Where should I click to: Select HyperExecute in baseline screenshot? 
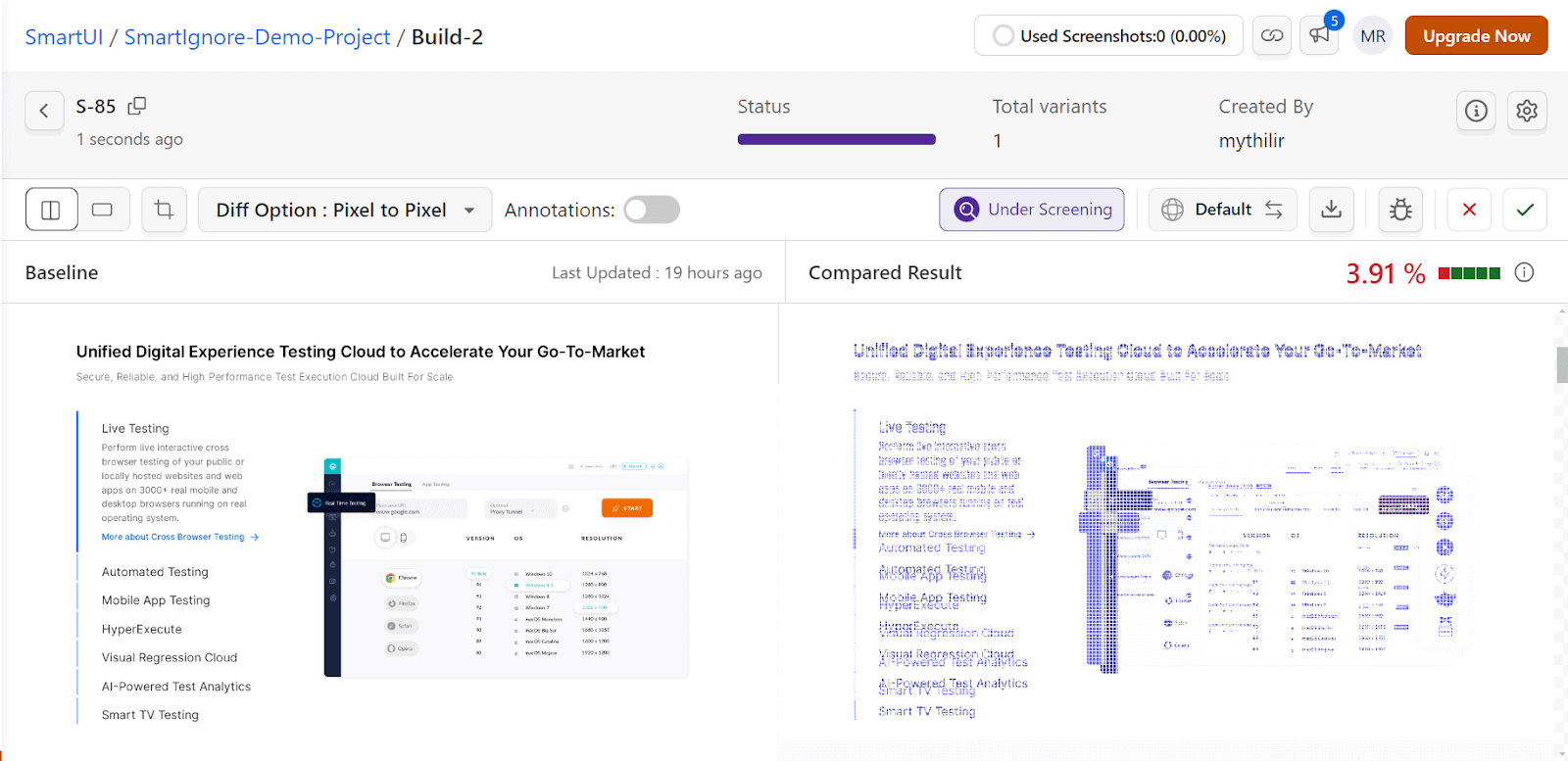pyautogui.click(x=142, y=629)
